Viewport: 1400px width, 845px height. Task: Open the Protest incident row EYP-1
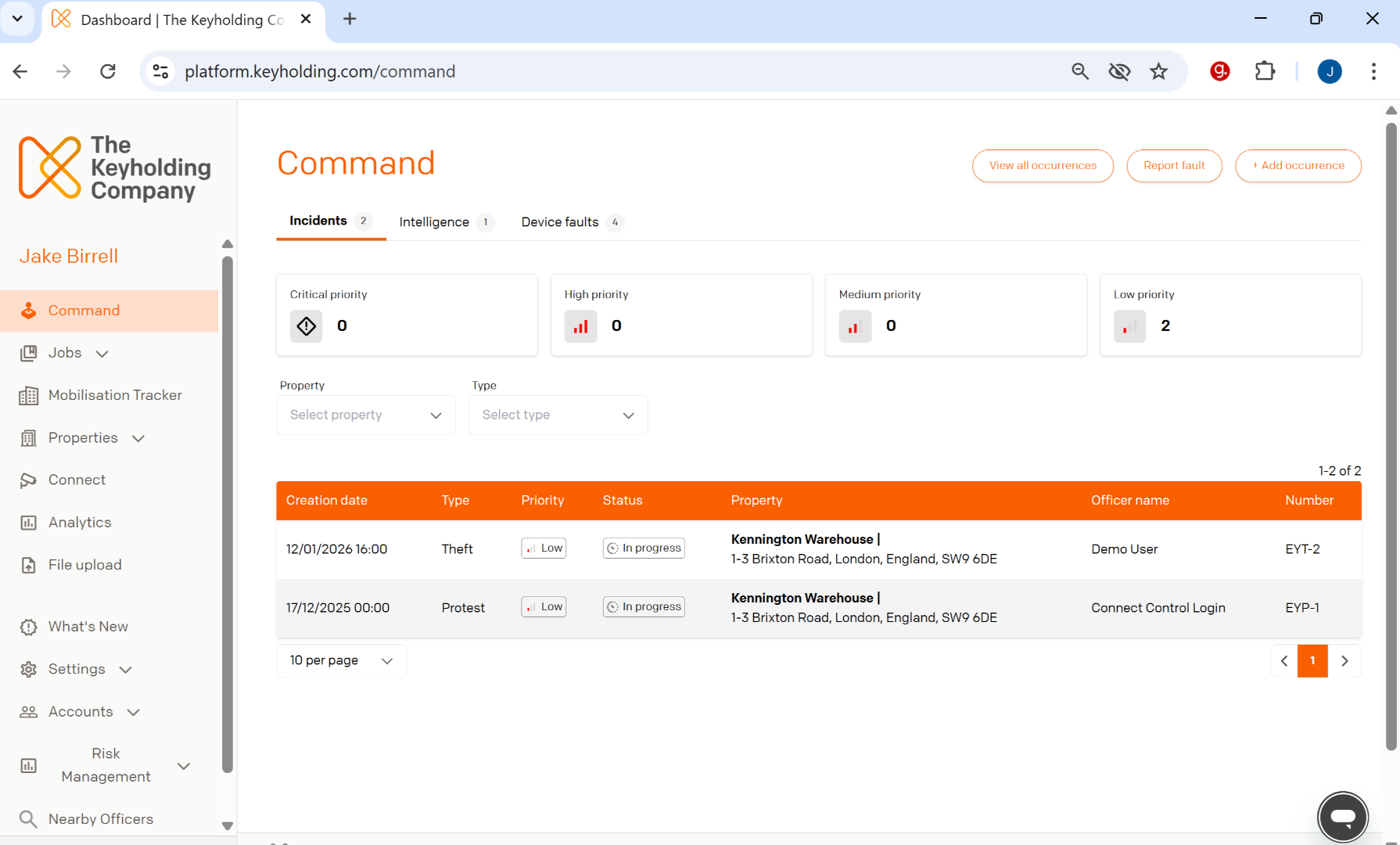819,608
